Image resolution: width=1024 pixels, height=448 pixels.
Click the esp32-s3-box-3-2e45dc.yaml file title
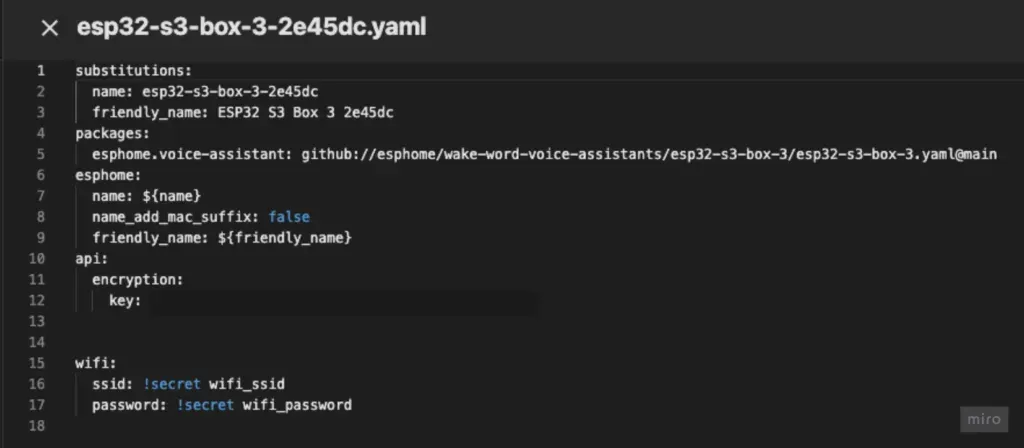[x=252, y=27]
